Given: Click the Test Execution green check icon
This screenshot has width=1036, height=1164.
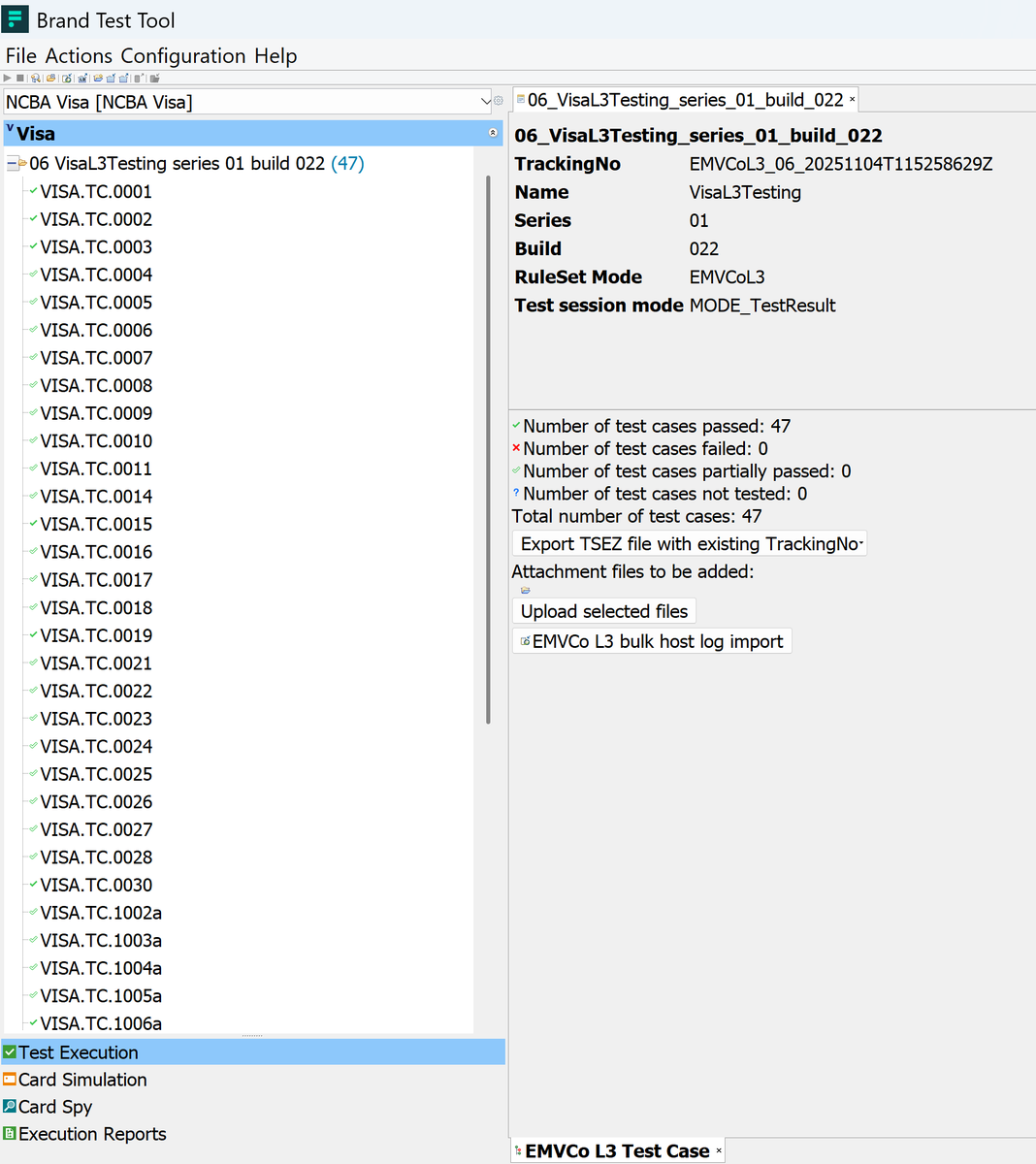Looking at the screenshot, I should (10, 1051).
